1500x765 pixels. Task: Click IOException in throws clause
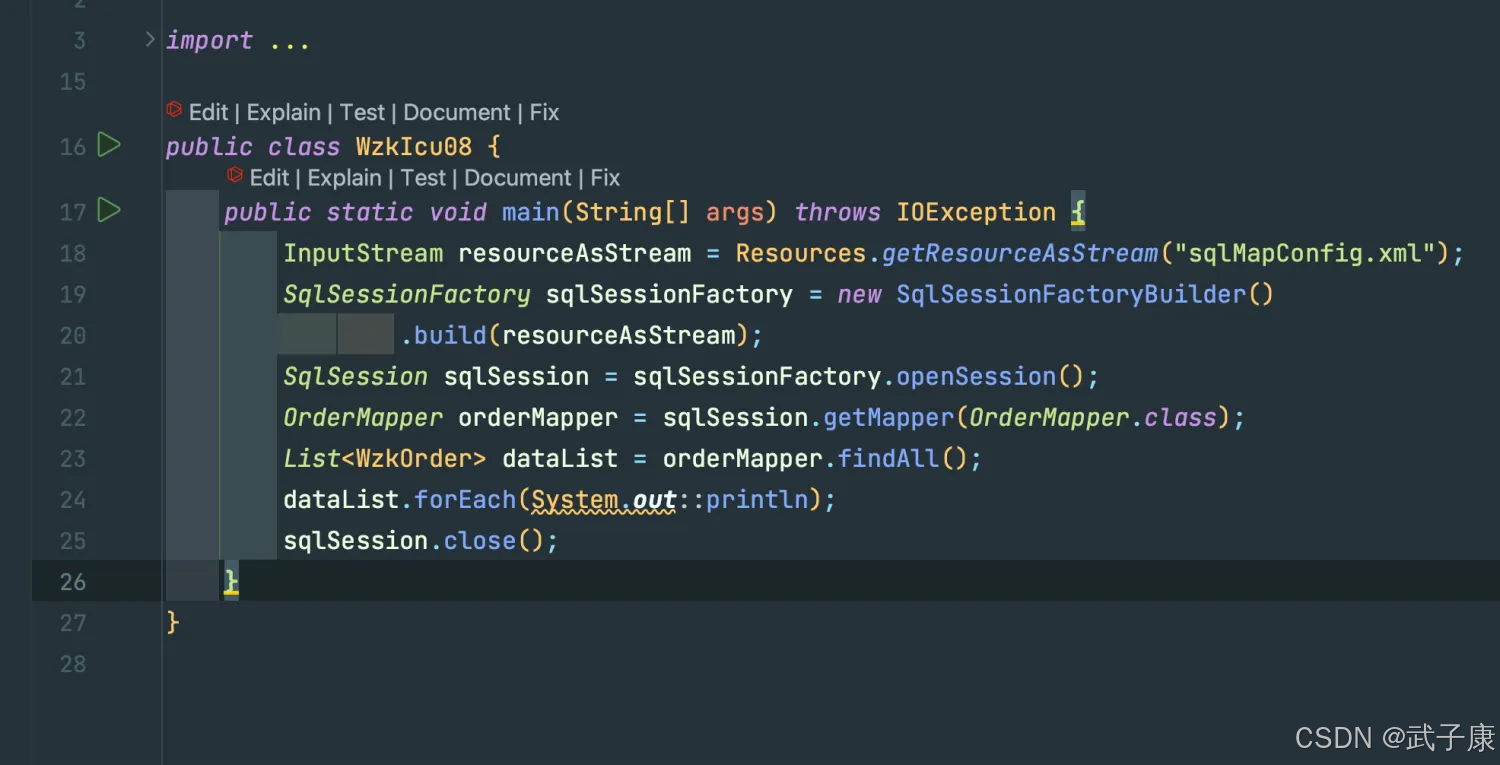tap(976, 212)
